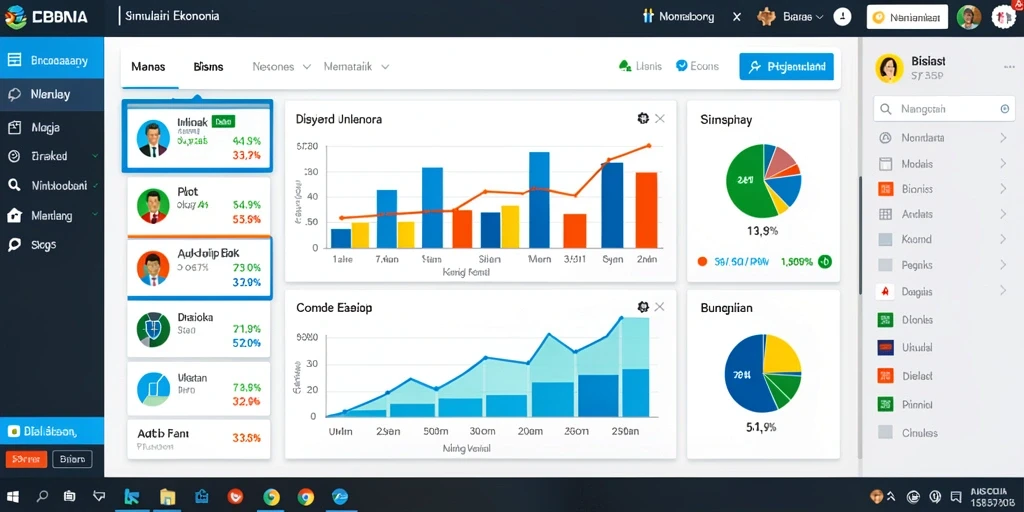The height and width of the screenshot is (512, 1024).
Task: Open the gear settings of Comde Easiop chart
Action: pos(643,306)
